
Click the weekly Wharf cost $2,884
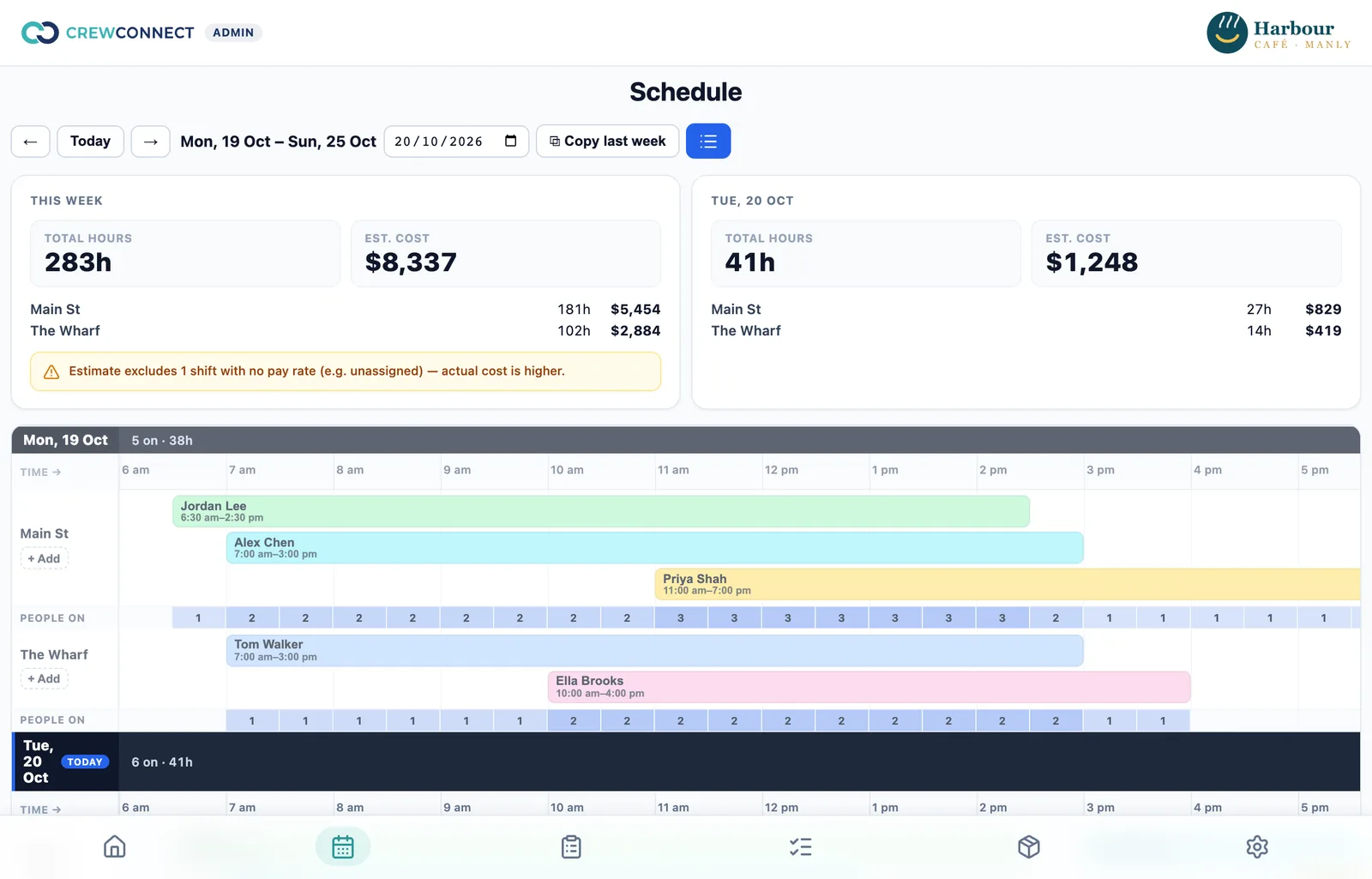pyautogui.click(x=635, y=331)
